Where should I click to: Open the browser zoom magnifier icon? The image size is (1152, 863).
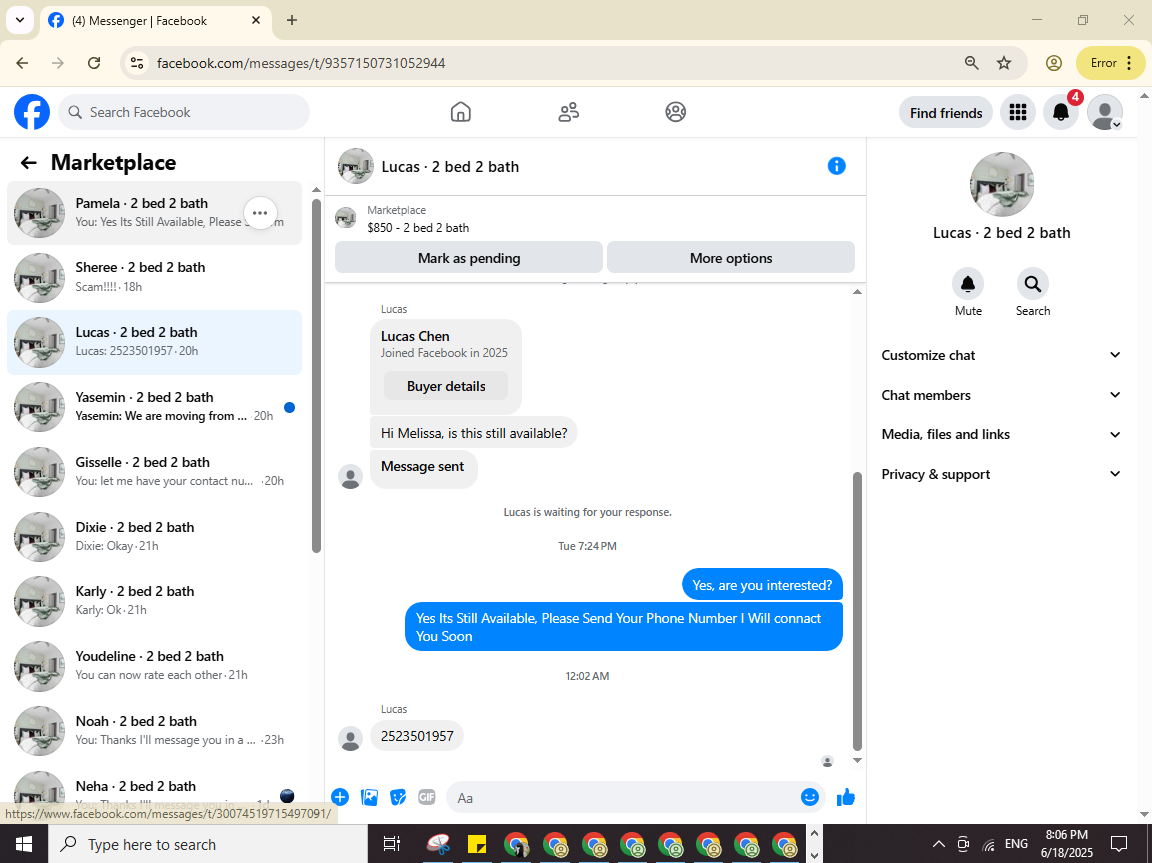click(971, 63)
